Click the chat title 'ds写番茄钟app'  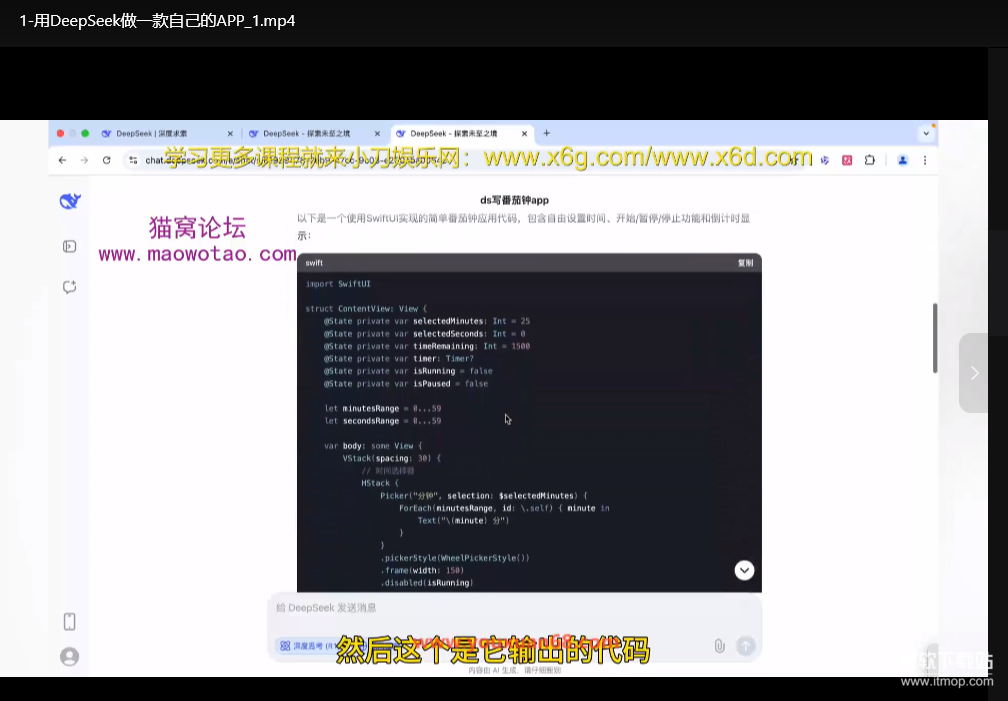[x=514, y=200]
